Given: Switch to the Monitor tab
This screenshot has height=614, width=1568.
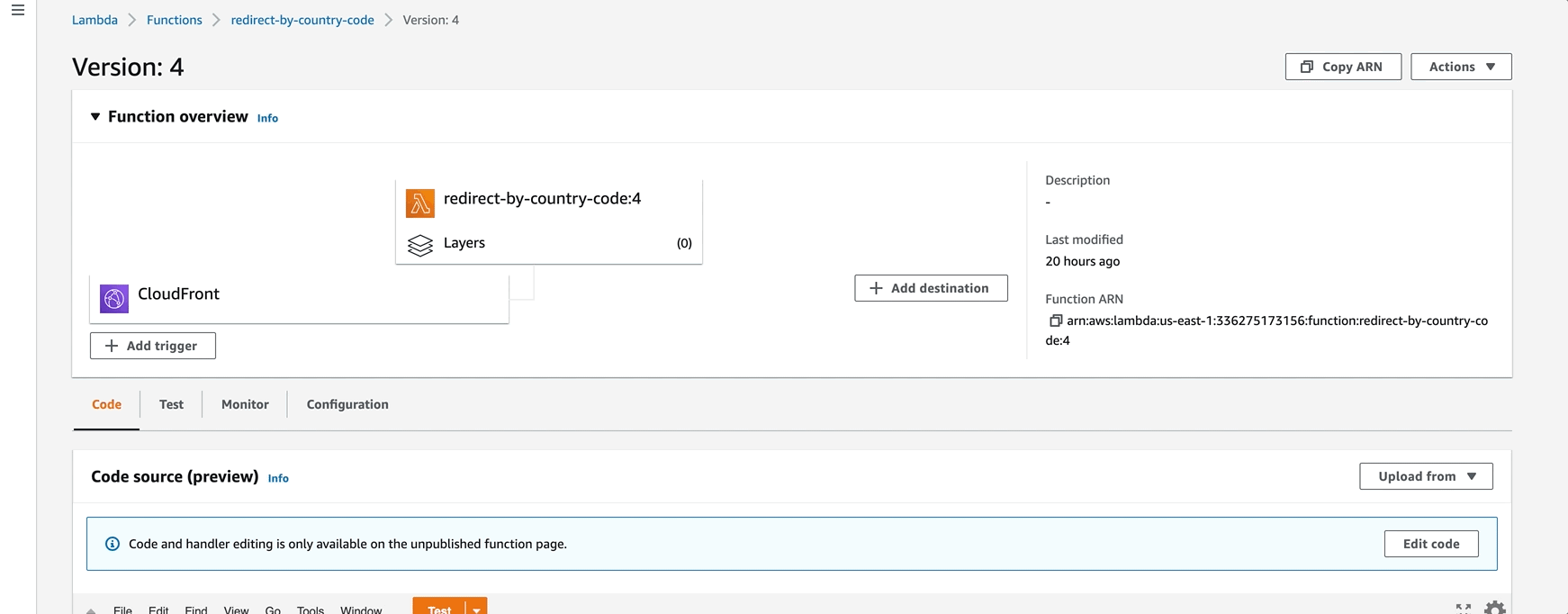Looking at the screenshot, I should [x=245, y=404].
